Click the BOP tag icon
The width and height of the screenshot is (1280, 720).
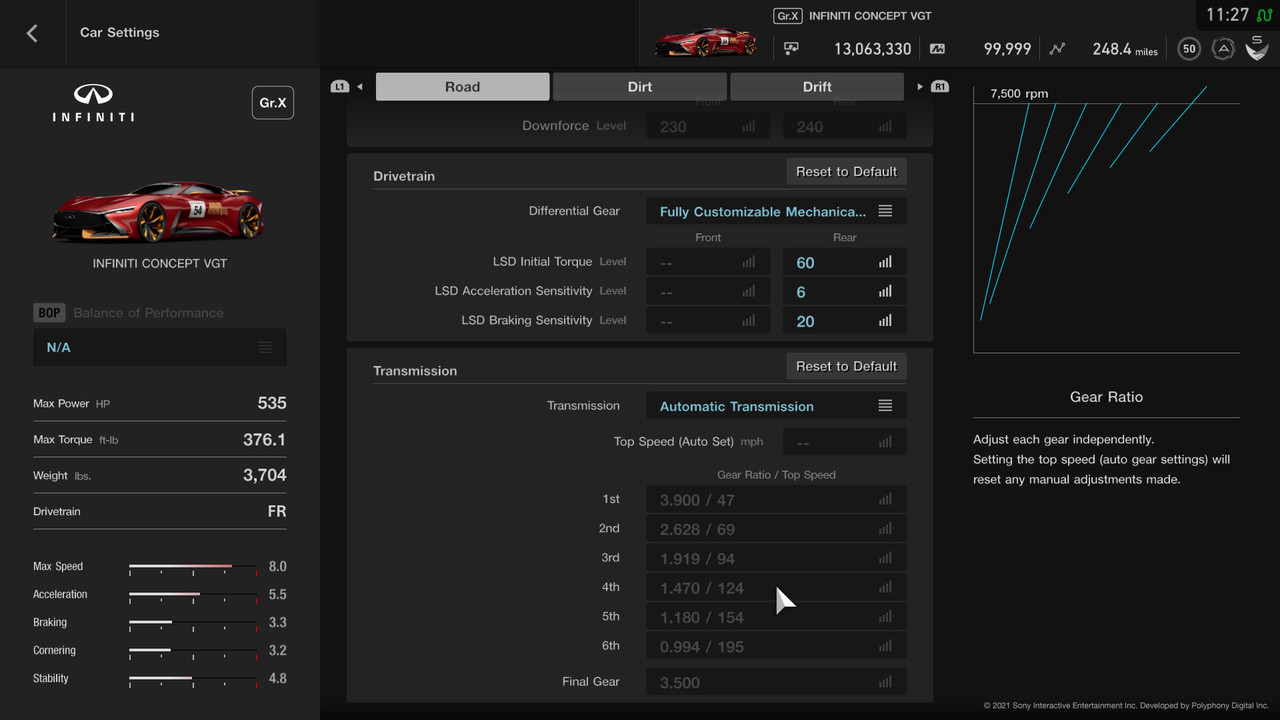point(49,313)
